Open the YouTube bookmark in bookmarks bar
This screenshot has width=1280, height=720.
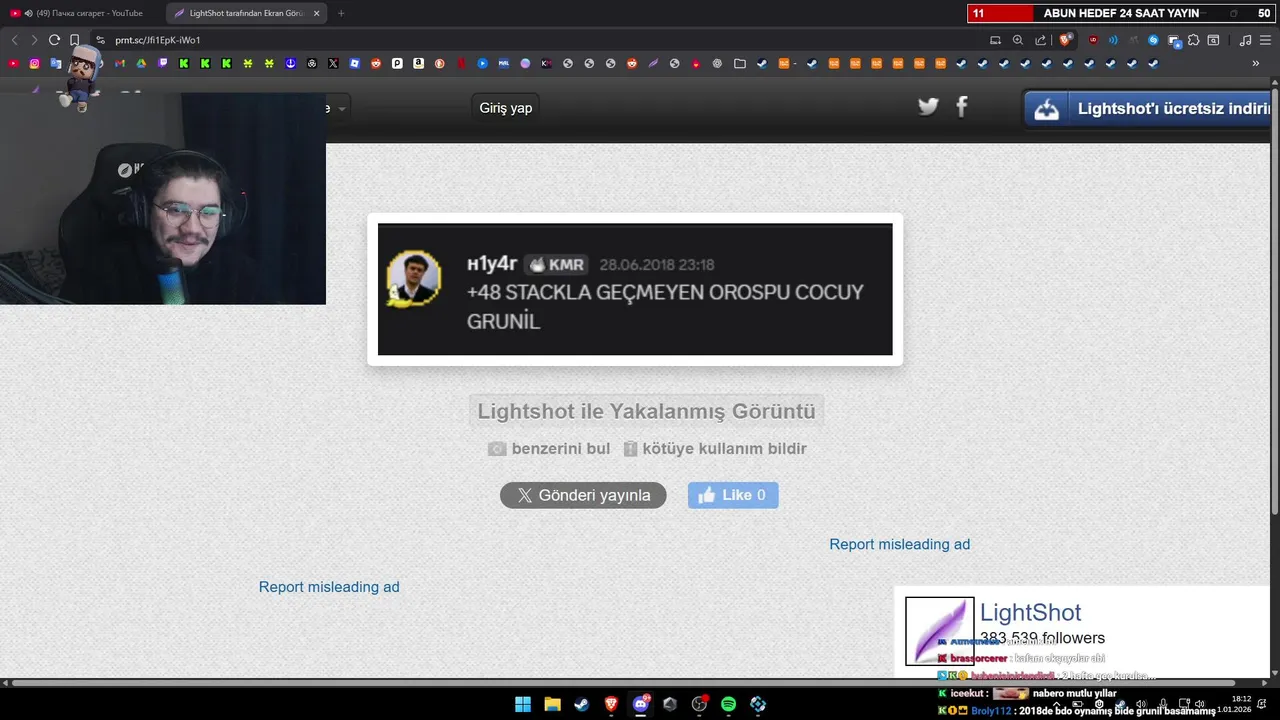(13, 63)
